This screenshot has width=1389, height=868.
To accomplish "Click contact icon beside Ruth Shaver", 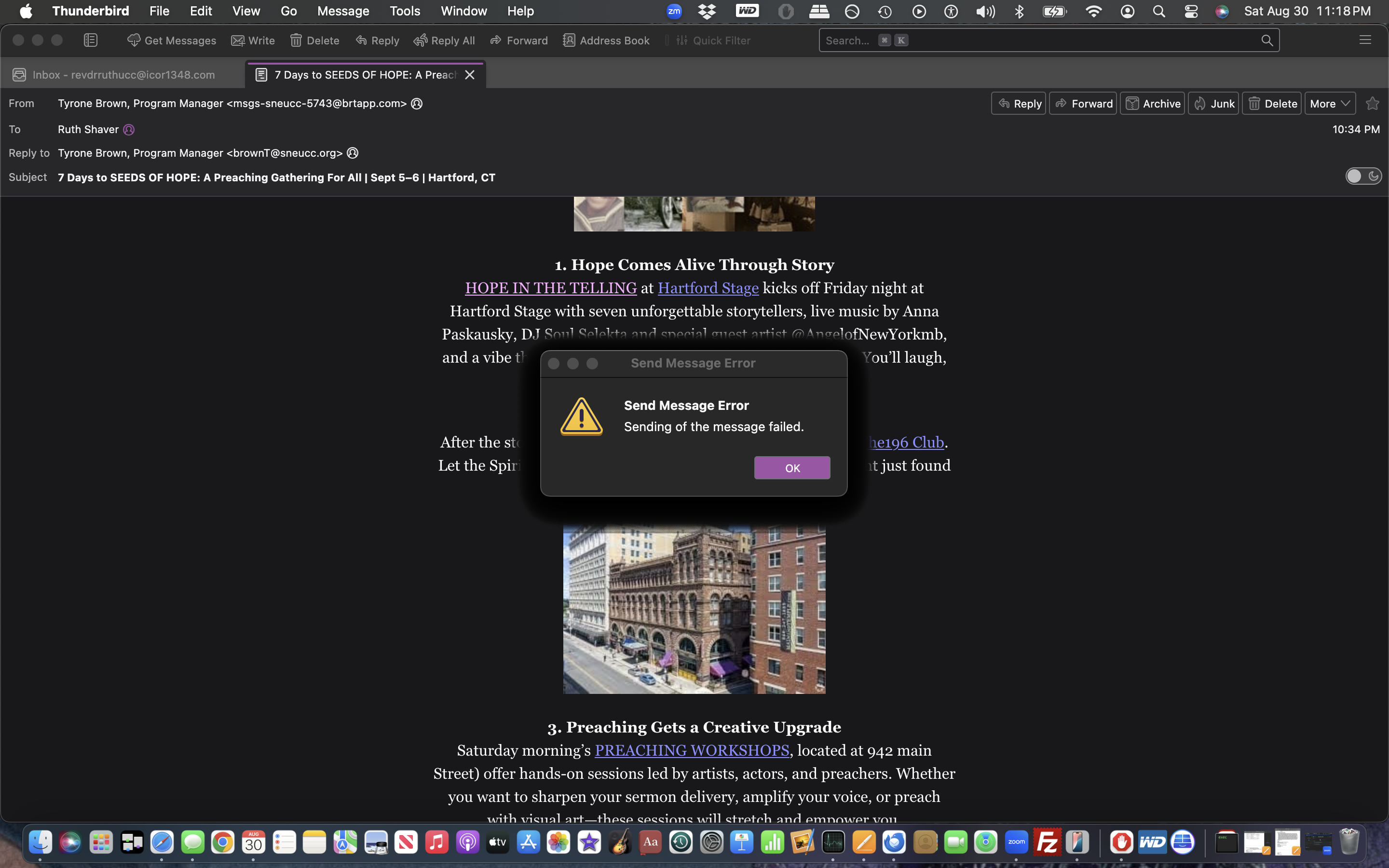I will [129, 130].
